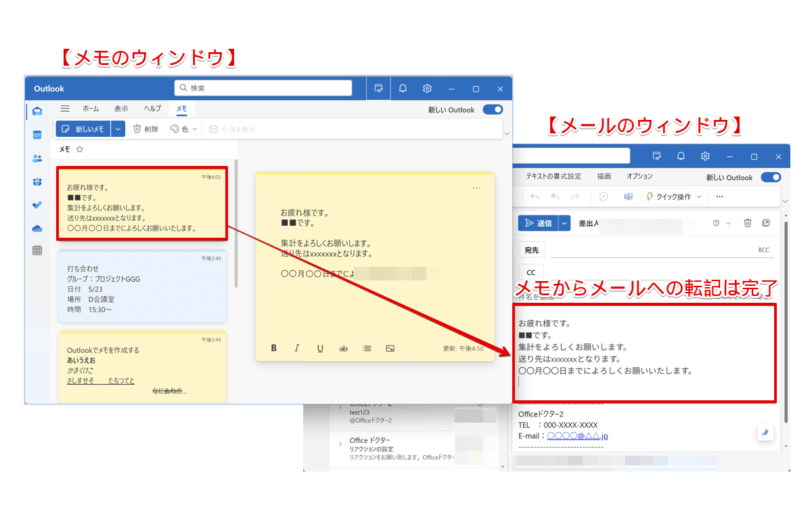Open オプション tab in mail window
Image resolution: width=812 pixels, height=508 pixels.
click(x=640, y=177)
